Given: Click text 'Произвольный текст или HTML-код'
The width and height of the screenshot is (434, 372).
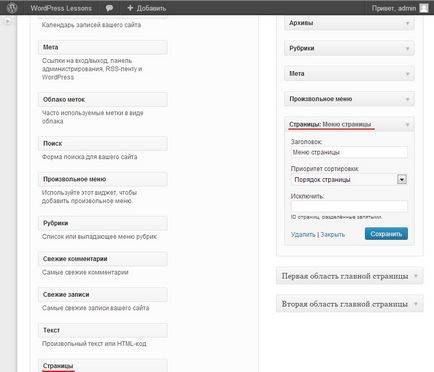Looking at the screenshot, I should click(94, 344).
